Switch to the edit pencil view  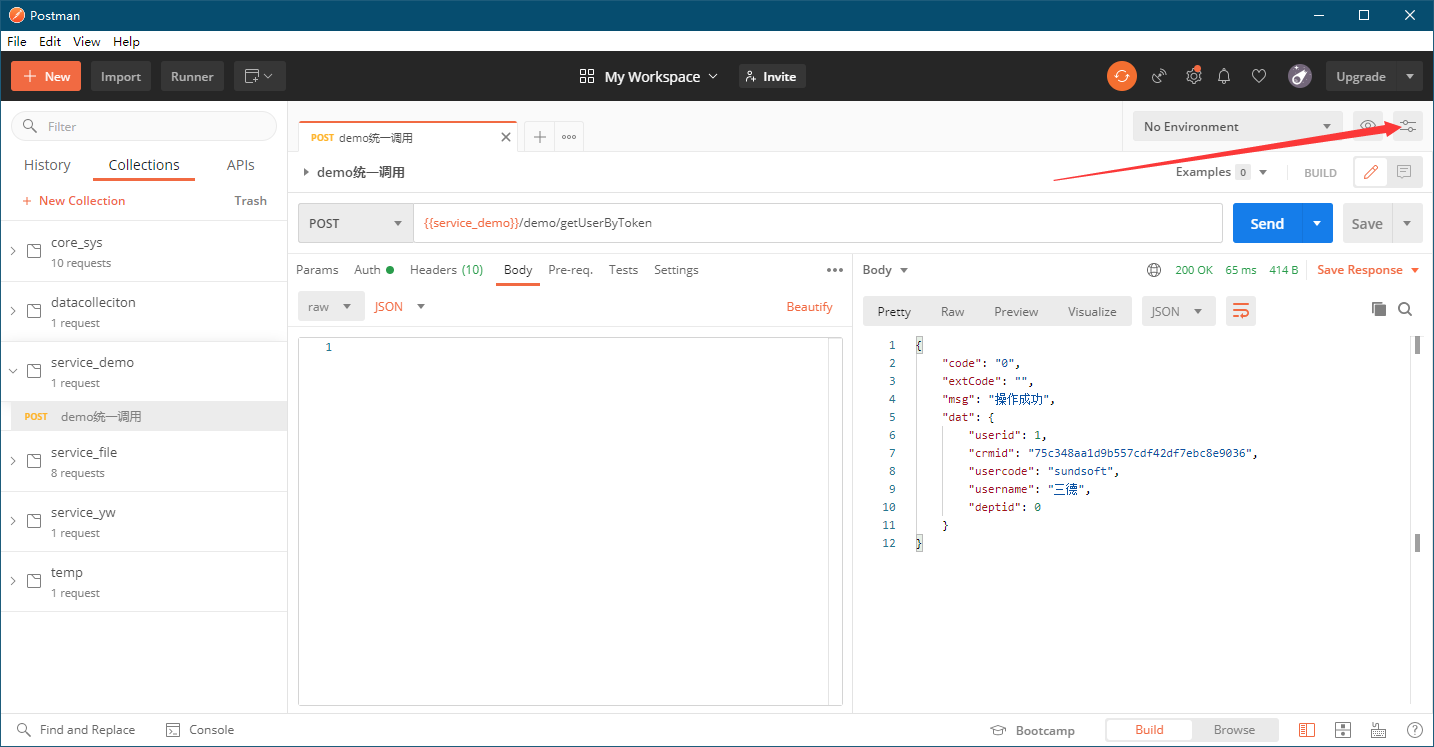pos(1371,172)
